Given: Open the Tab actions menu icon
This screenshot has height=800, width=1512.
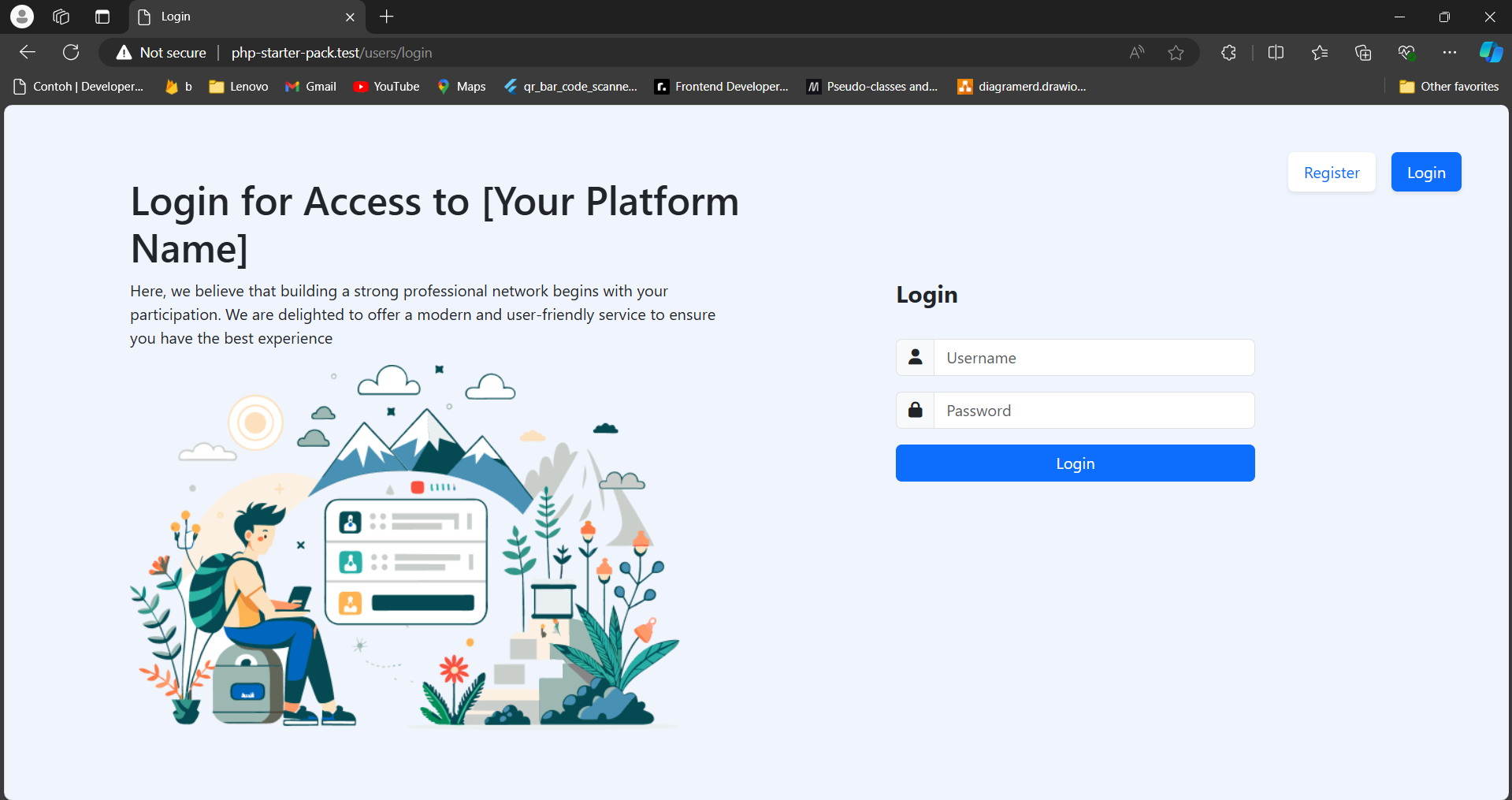Looking at the screenshot, I should click(102, 17).
